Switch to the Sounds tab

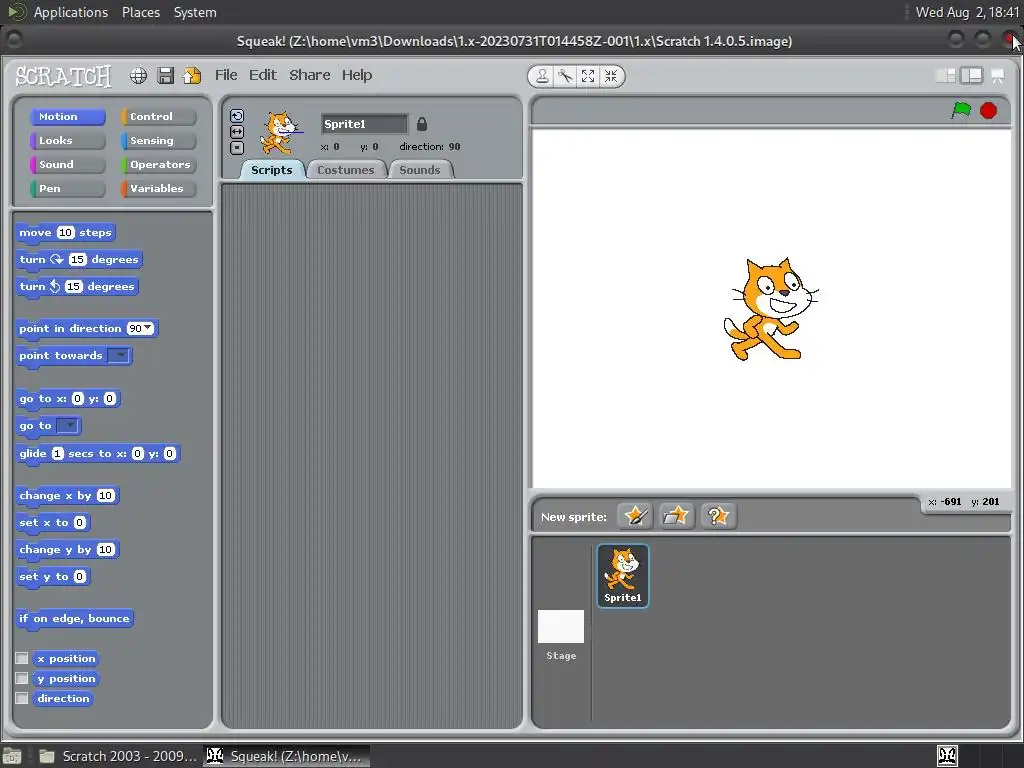(420, 170)
